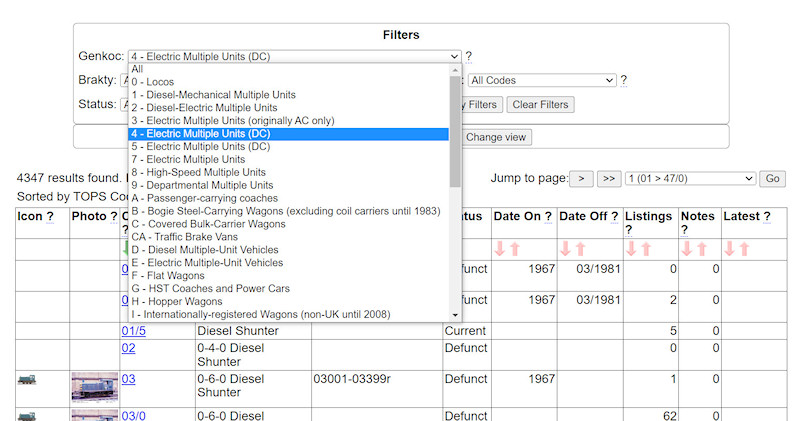800x421 pixels.
Task: Click the up sort arrow under Date On
Action: pyautogui.click(x=515, y=249)
